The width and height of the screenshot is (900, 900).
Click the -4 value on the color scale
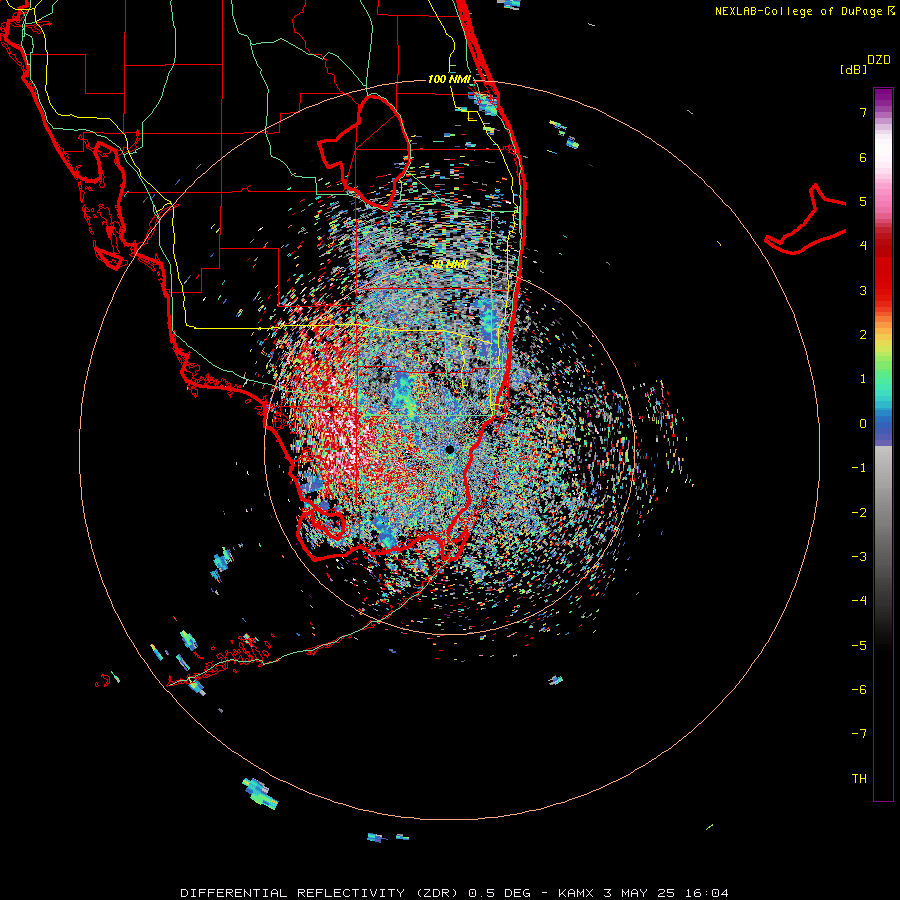(x=859, y=601)
